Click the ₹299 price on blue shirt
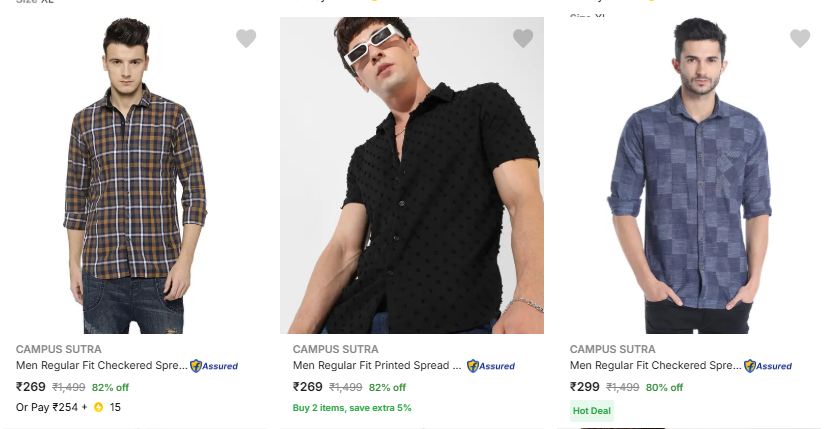 (584, 387)
